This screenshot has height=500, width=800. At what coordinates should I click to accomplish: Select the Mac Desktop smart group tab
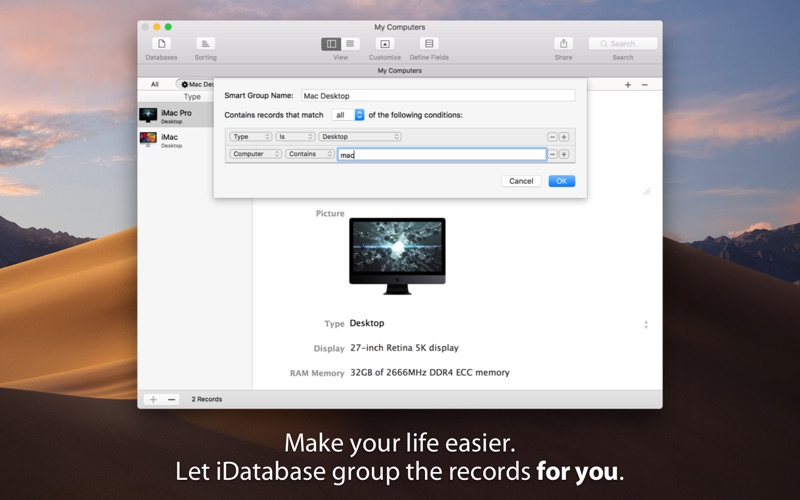[x=197, y=84]
